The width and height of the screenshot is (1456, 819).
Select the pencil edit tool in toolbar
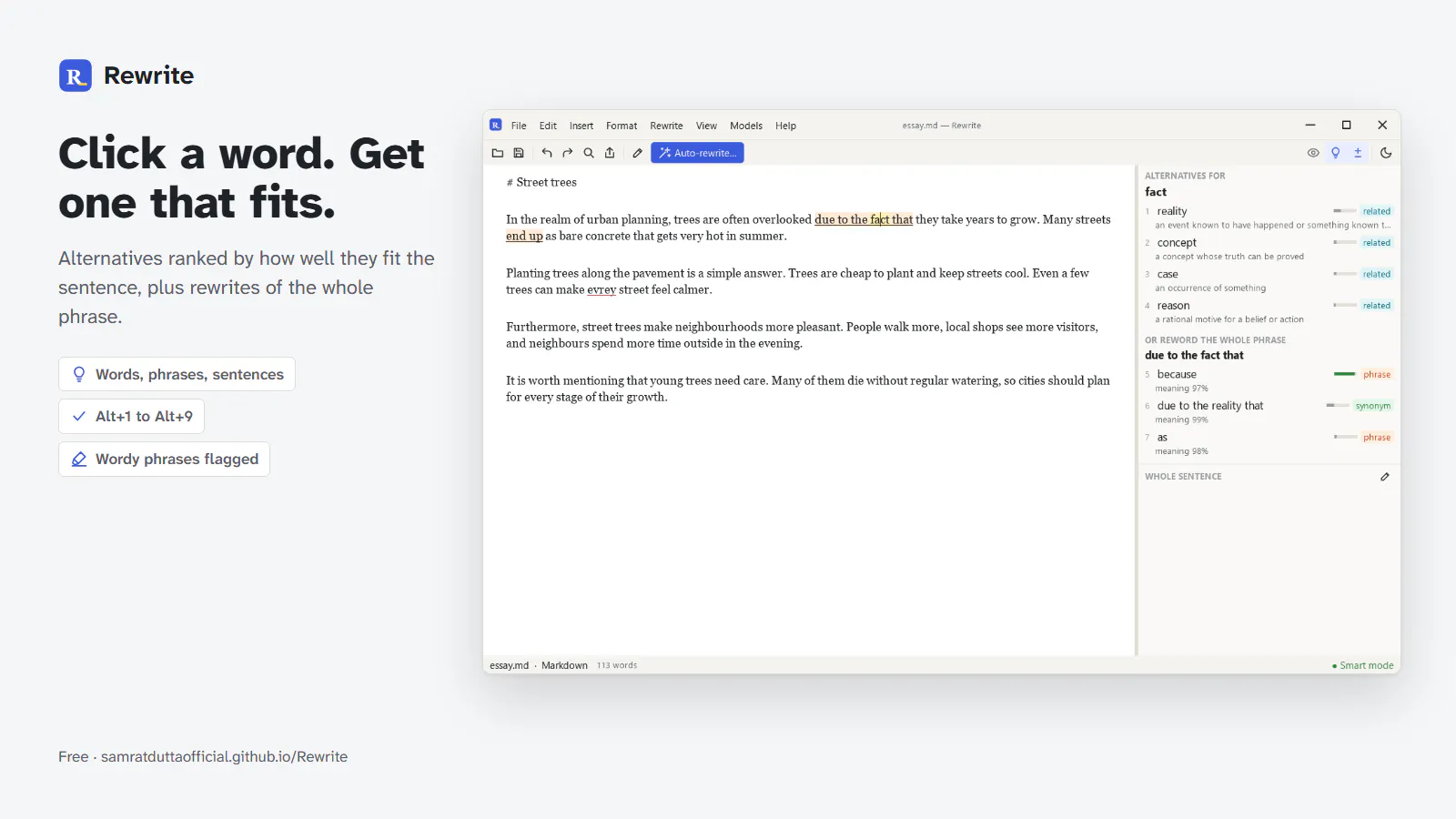click(x=638, y=153)
